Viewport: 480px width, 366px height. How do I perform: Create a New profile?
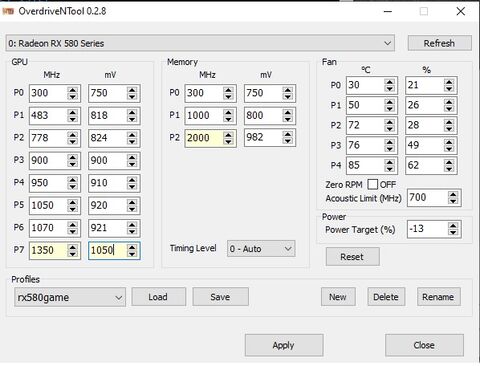coord(338,297)
